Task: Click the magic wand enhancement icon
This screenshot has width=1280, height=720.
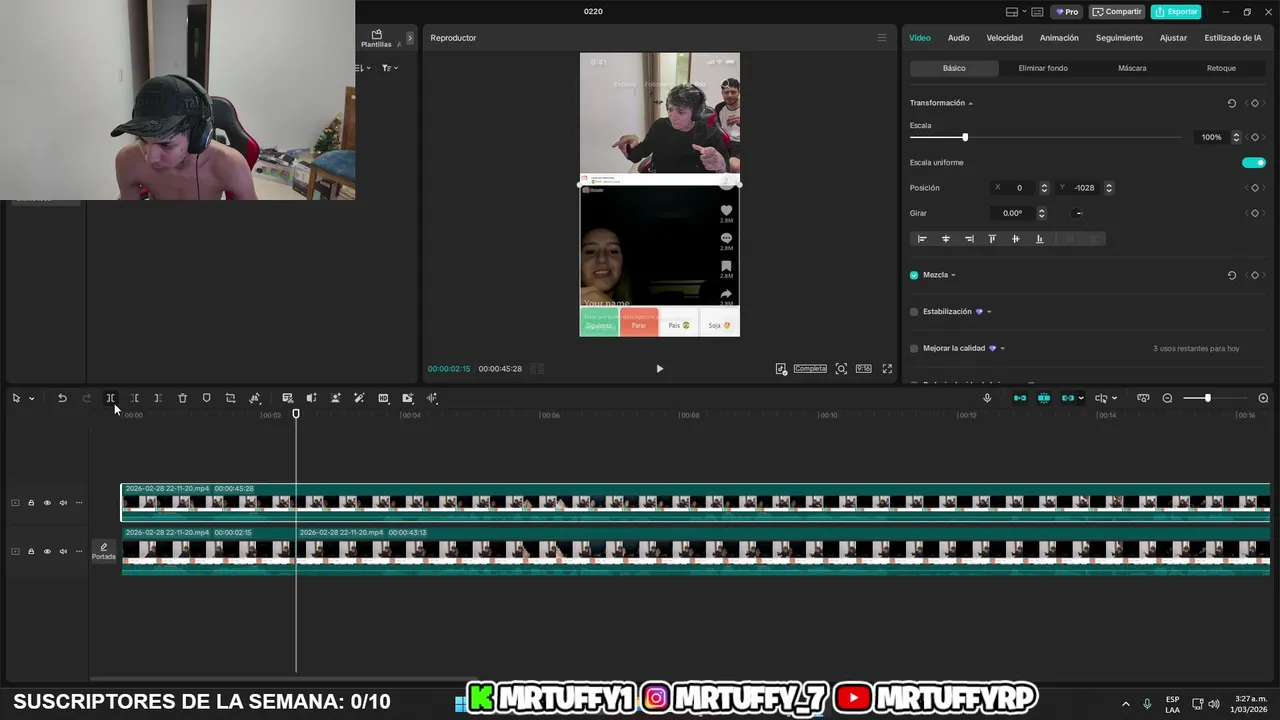Action: (x=359, y=398)
